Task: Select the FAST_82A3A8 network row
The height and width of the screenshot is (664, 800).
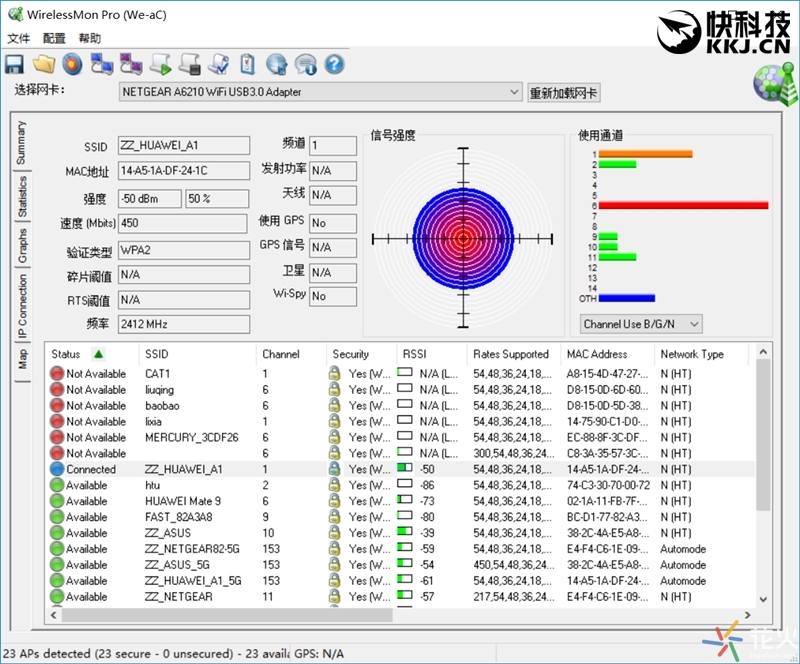Action: [401, 517]
